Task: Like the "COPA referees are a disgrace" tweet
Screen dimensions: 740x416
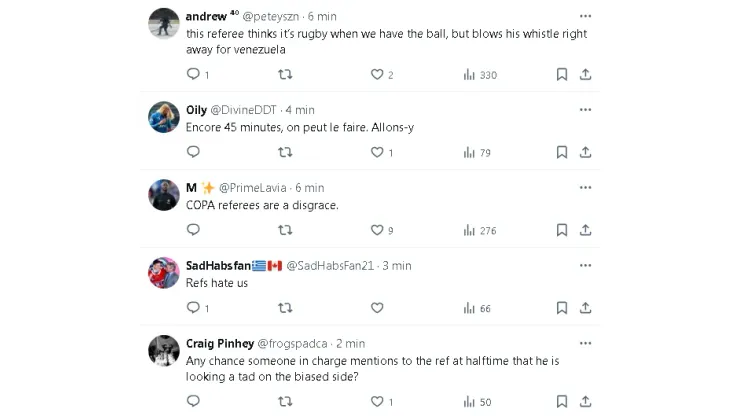Action: click(x=377, y=230)
